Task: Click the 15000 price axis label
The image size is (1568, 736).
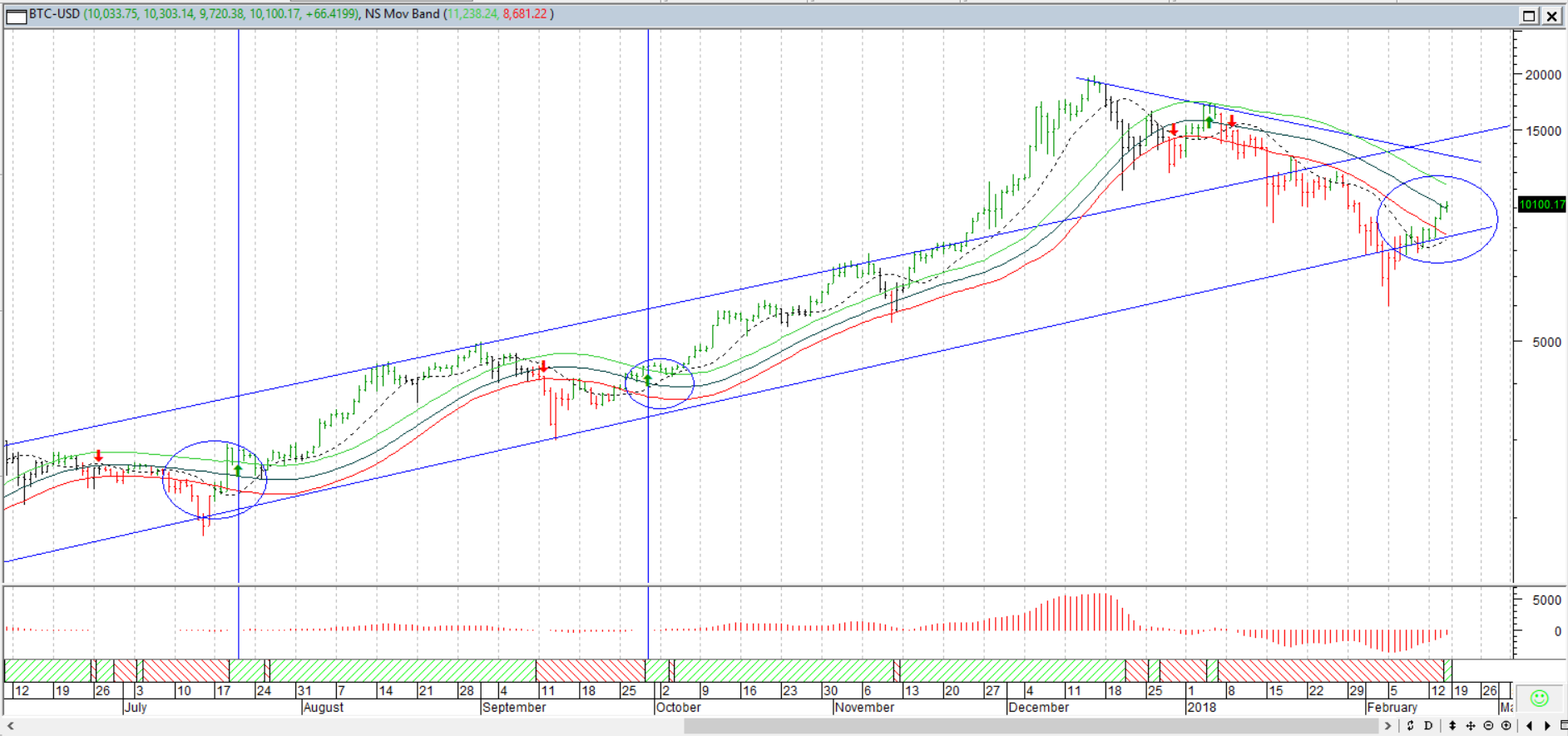Action: [1543, 131]
